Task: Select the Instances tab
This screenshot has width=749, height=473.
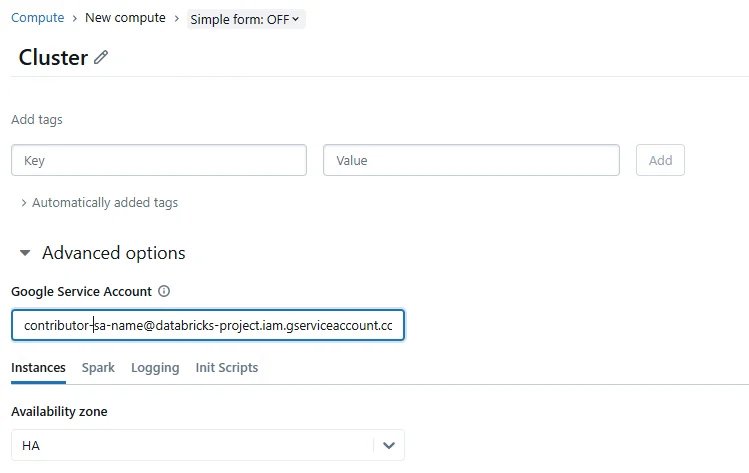Action: tap(38, 368)
